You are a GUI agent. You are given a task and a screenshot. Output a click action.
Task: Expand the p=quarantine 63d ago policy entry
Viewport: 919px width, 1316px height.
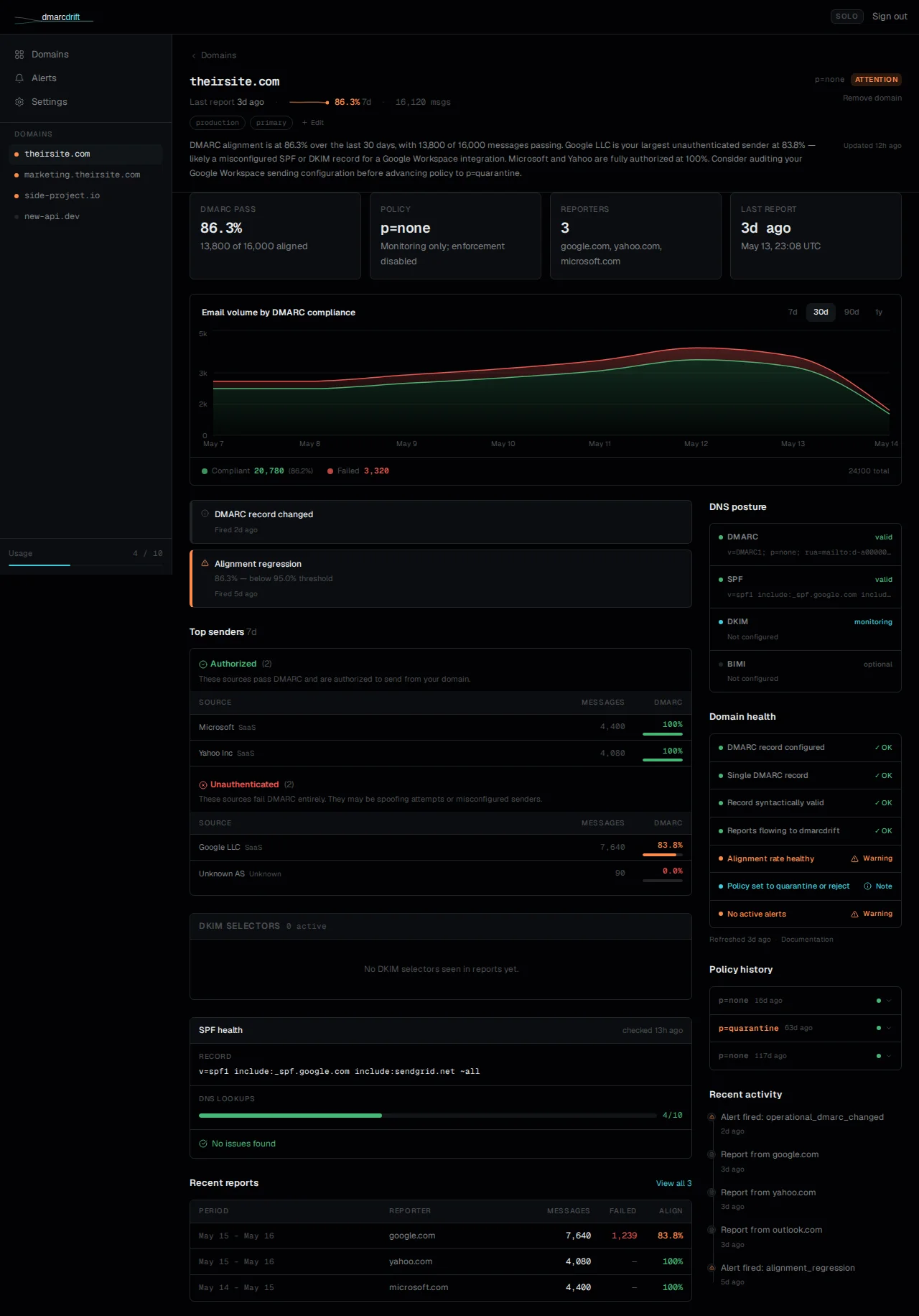pyautogui.click(x=805, y=1028)
